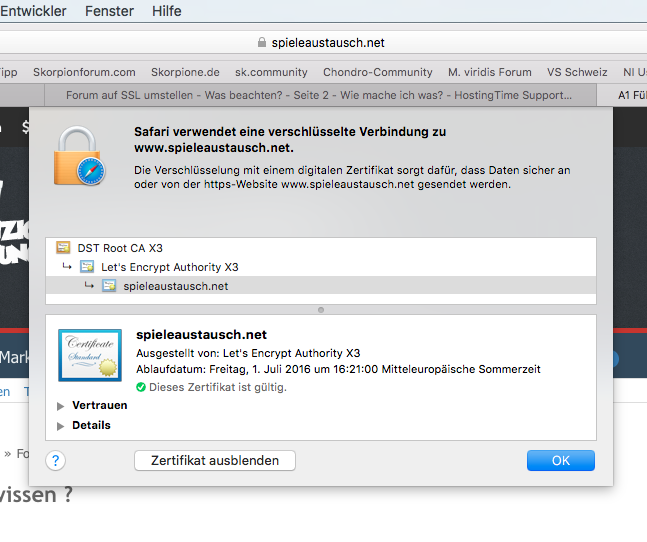Expand the Details section
Viewport: 647px width, 542px height.
pos(61,426)
